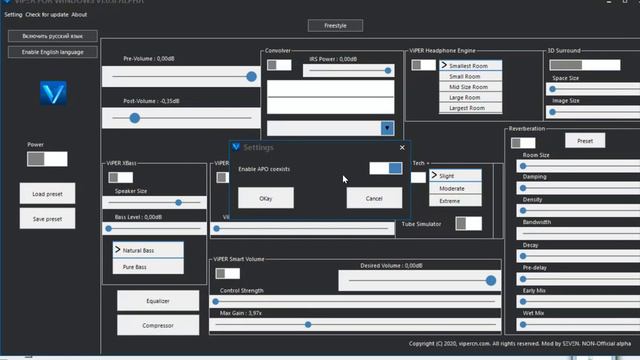Click Cancel in the Settings dialog
This screenshot has width=640, height=360.
[x=374, y=198]
